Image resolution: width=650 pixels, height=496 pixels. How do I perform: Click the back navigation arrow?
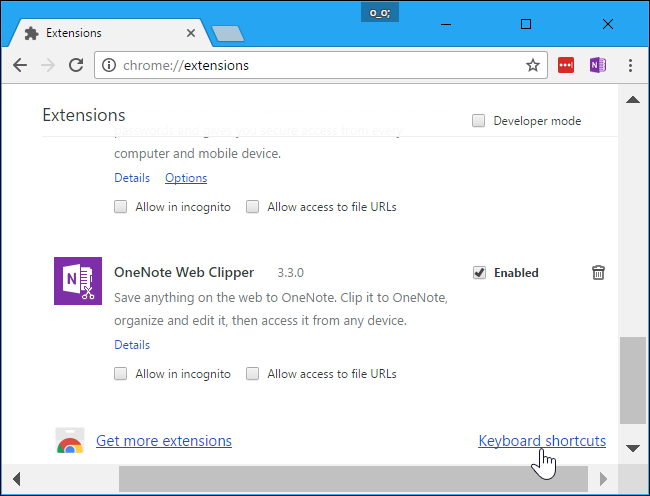click(20, 65)
